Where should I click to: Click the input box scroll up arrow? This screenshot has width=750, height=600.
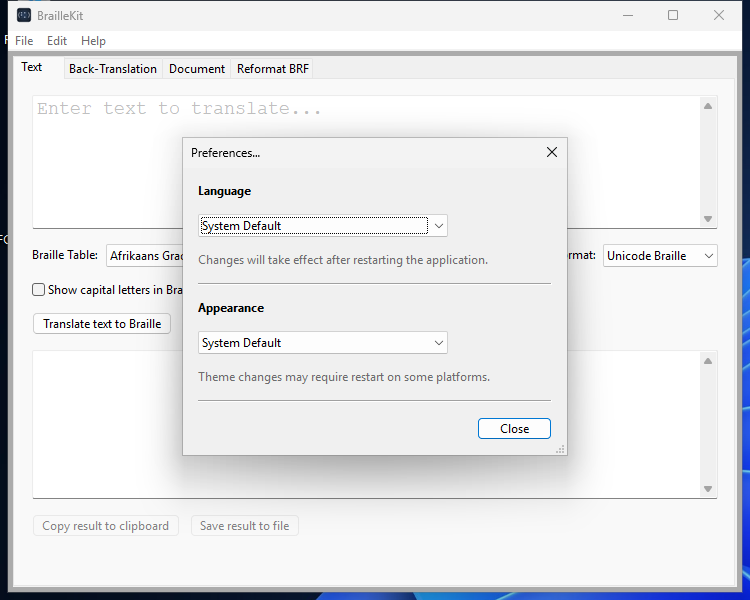click(x=708, y=106)
